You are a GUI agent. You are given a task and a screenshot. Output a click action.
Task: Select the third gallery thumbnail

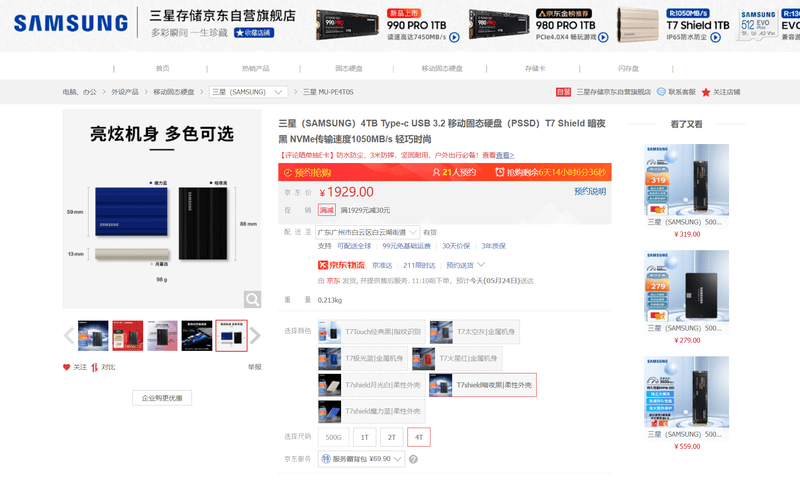pyautogui.click(x=162, y=336)
